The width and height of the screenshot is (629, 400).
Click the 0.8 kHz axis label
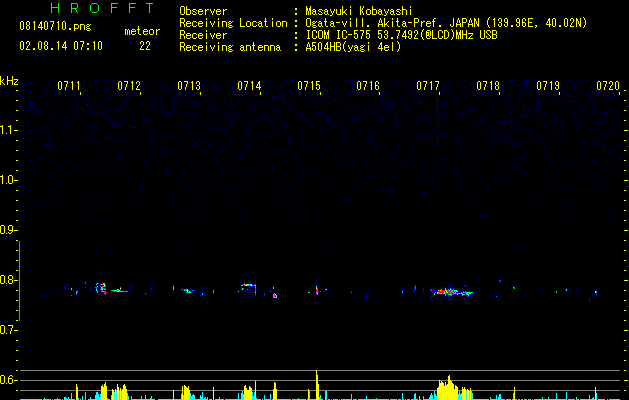pos(8,280)
